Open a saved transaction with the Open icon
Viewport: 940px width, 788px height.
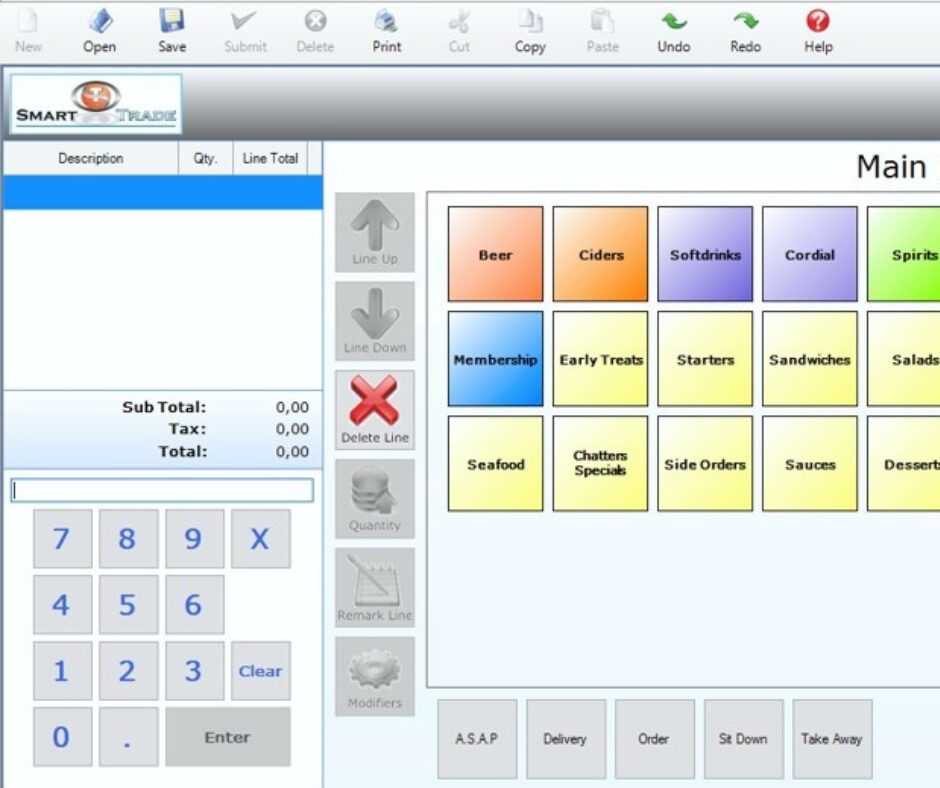point(98,30)
